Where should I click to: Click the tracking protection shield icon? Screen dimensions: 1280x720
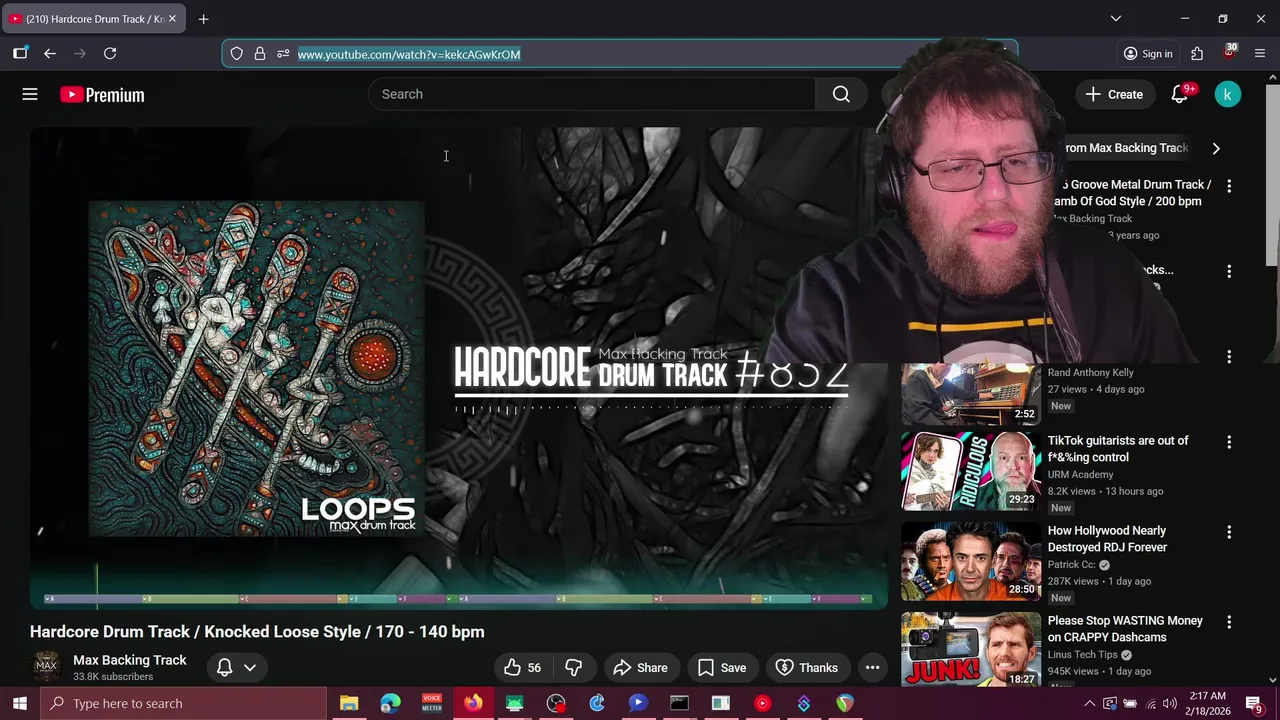237,54
